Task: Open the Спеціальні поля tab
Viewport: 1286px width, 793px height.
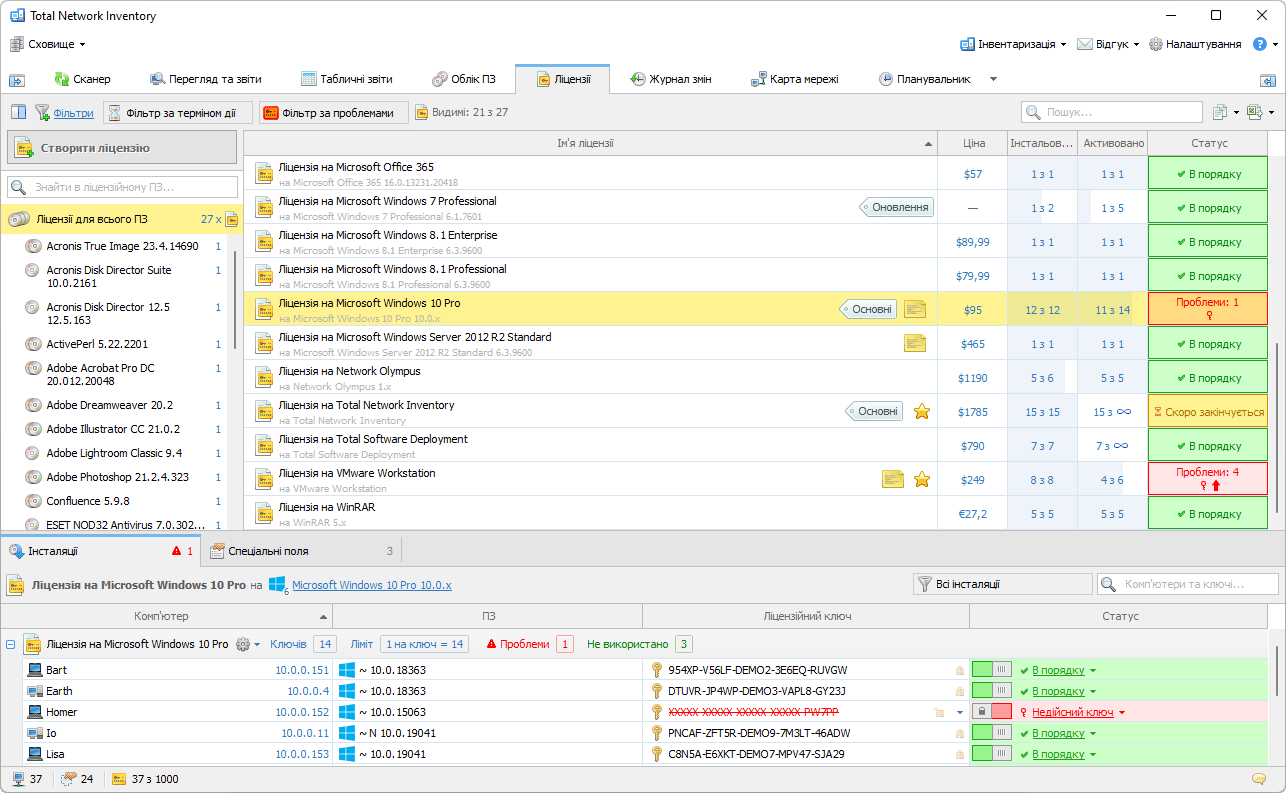Action: coord(268,551)
